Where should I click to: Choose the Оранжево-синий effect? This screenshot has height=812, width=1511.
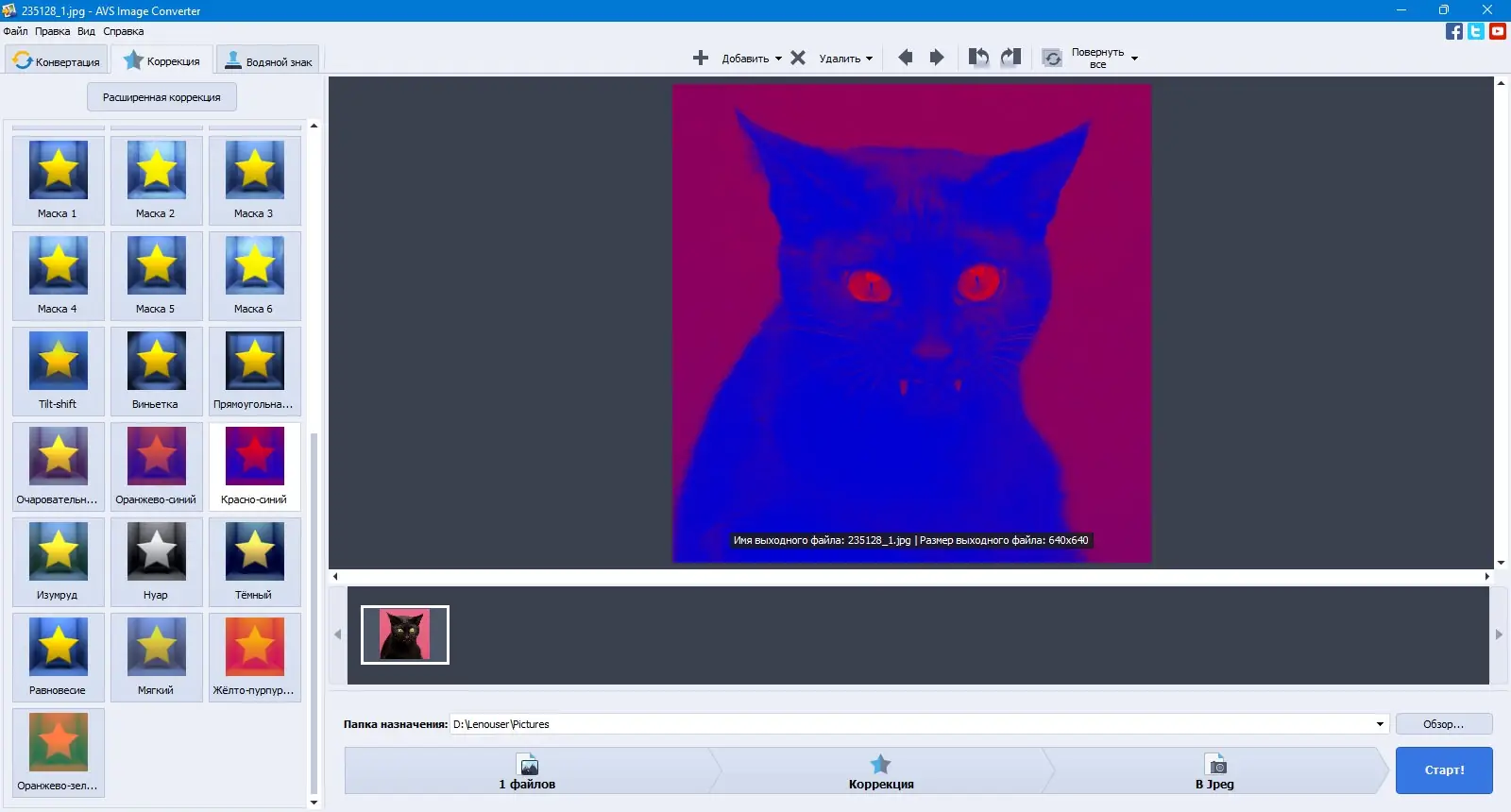tap(157, 466)
